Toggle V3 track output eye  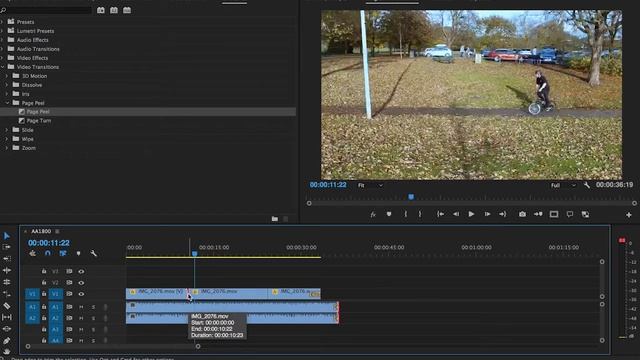[81, 271]
